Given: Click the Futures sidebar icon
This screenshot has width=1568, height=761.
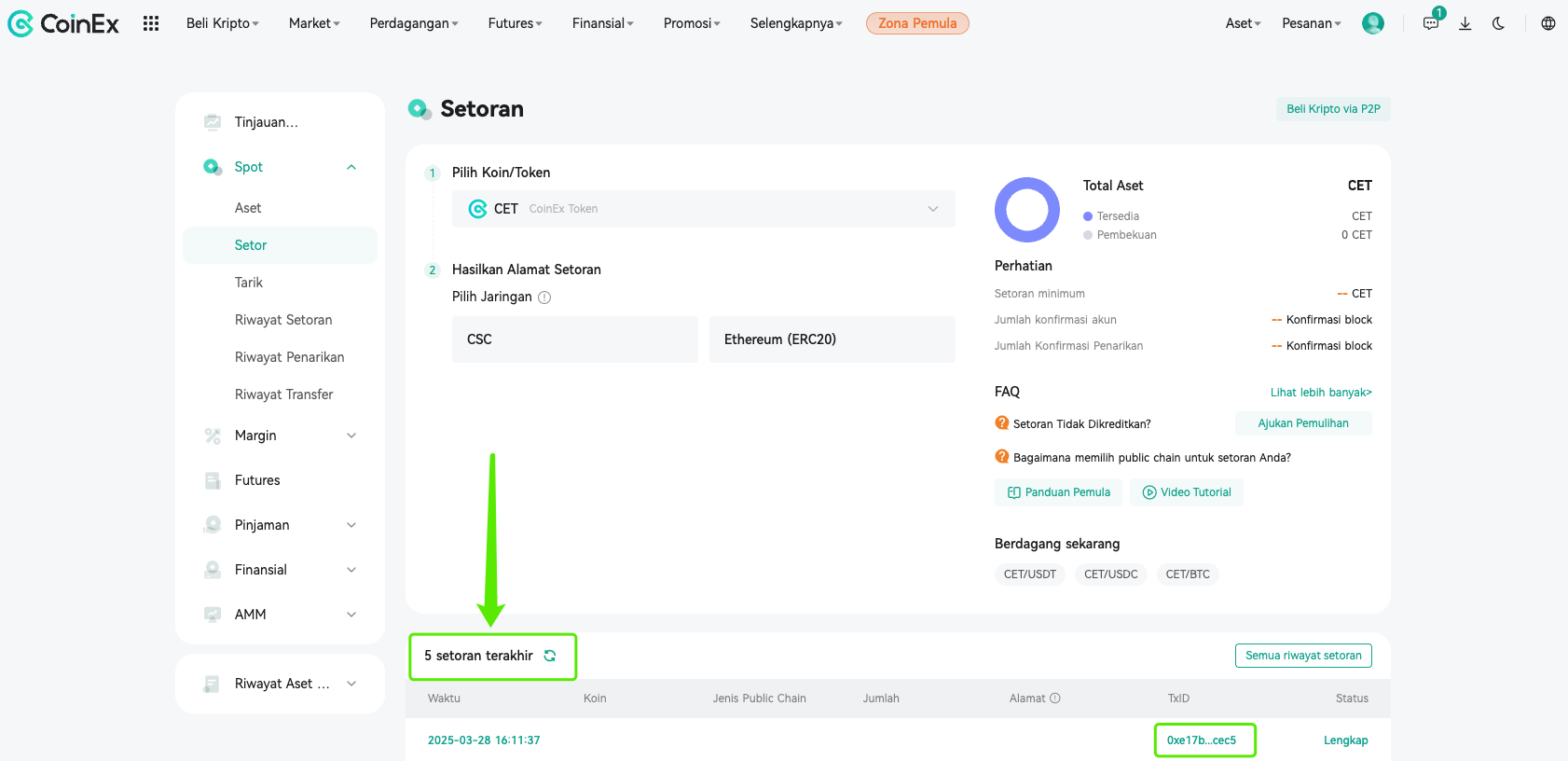Looking at the screenshot, I should click(213, 480).
